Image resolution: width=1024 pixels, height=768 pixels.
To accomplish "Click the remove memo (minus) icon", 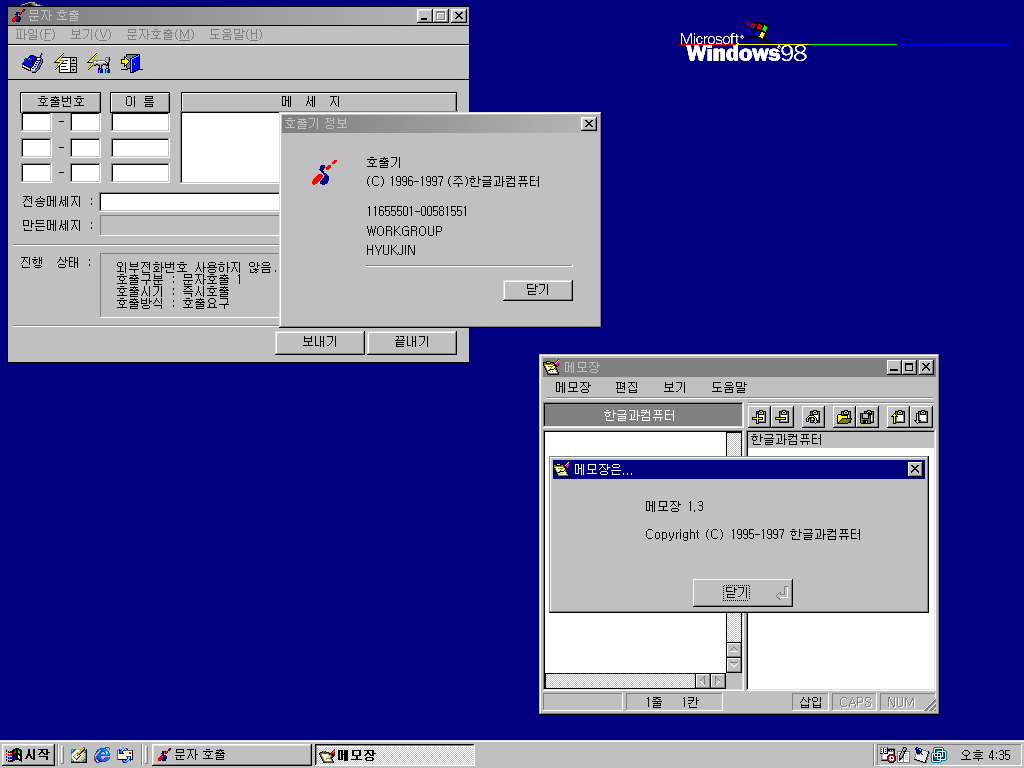I will click(782, 417).
